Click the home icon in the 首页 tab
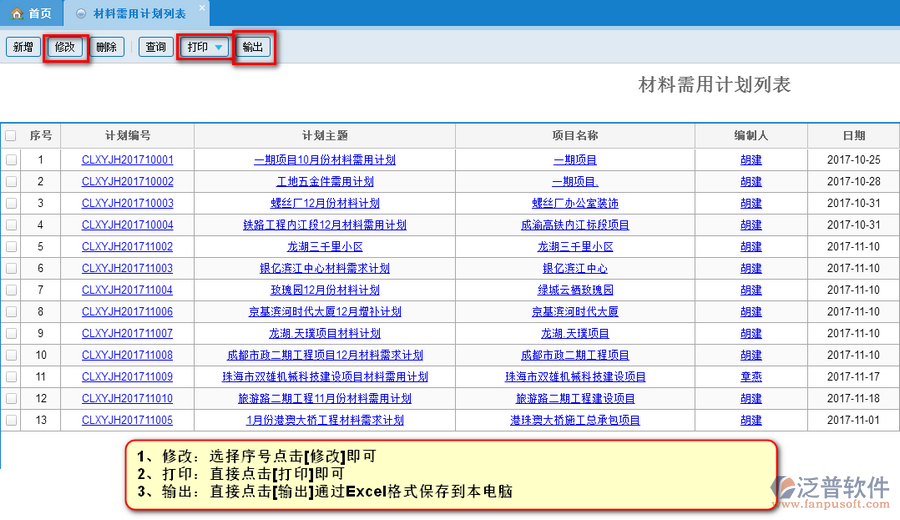The height and width of the screenshot is (520, 900). (17, 13)
